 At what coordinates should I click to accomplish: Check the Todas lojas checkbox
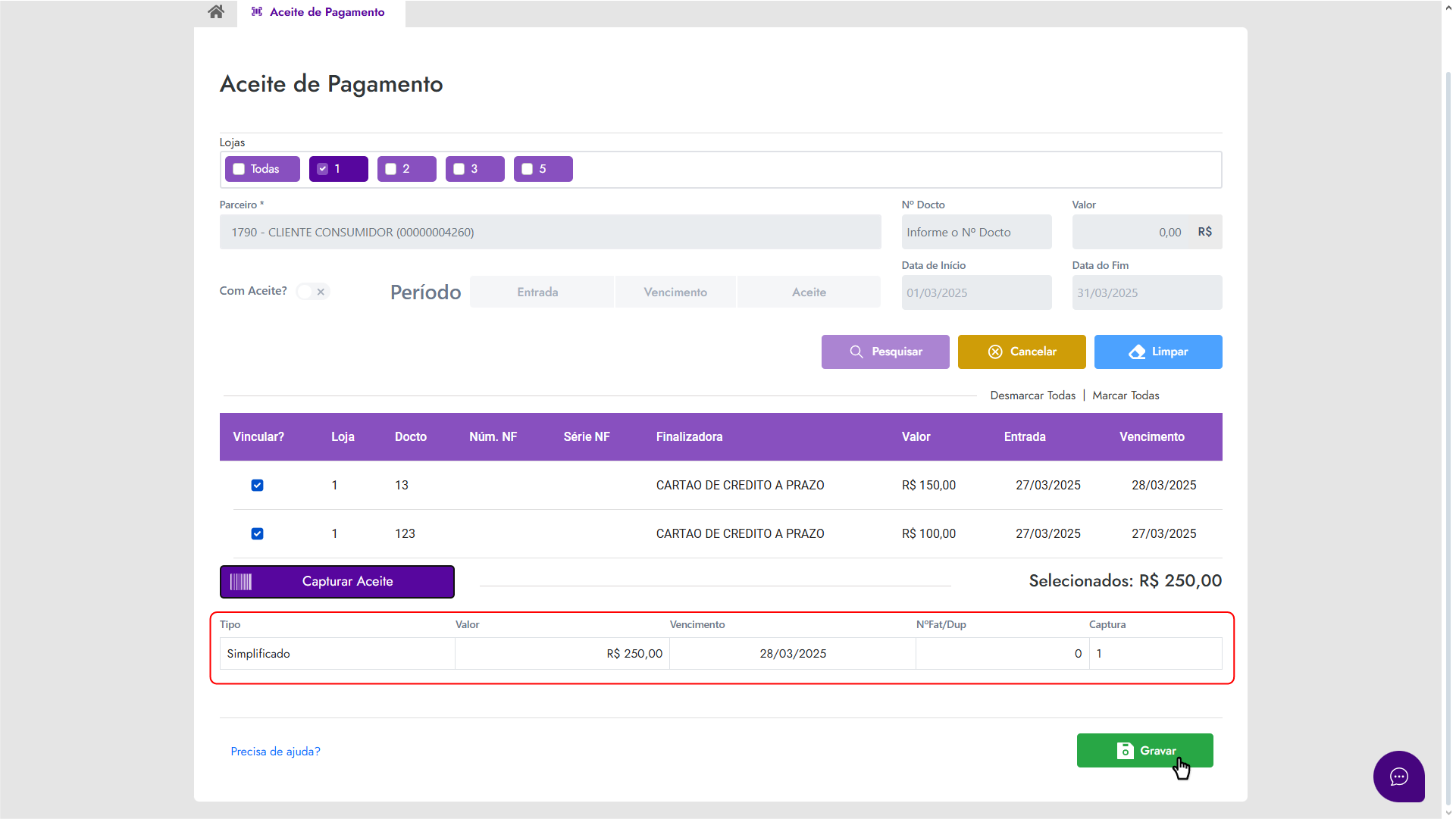(x=239, y=169)
